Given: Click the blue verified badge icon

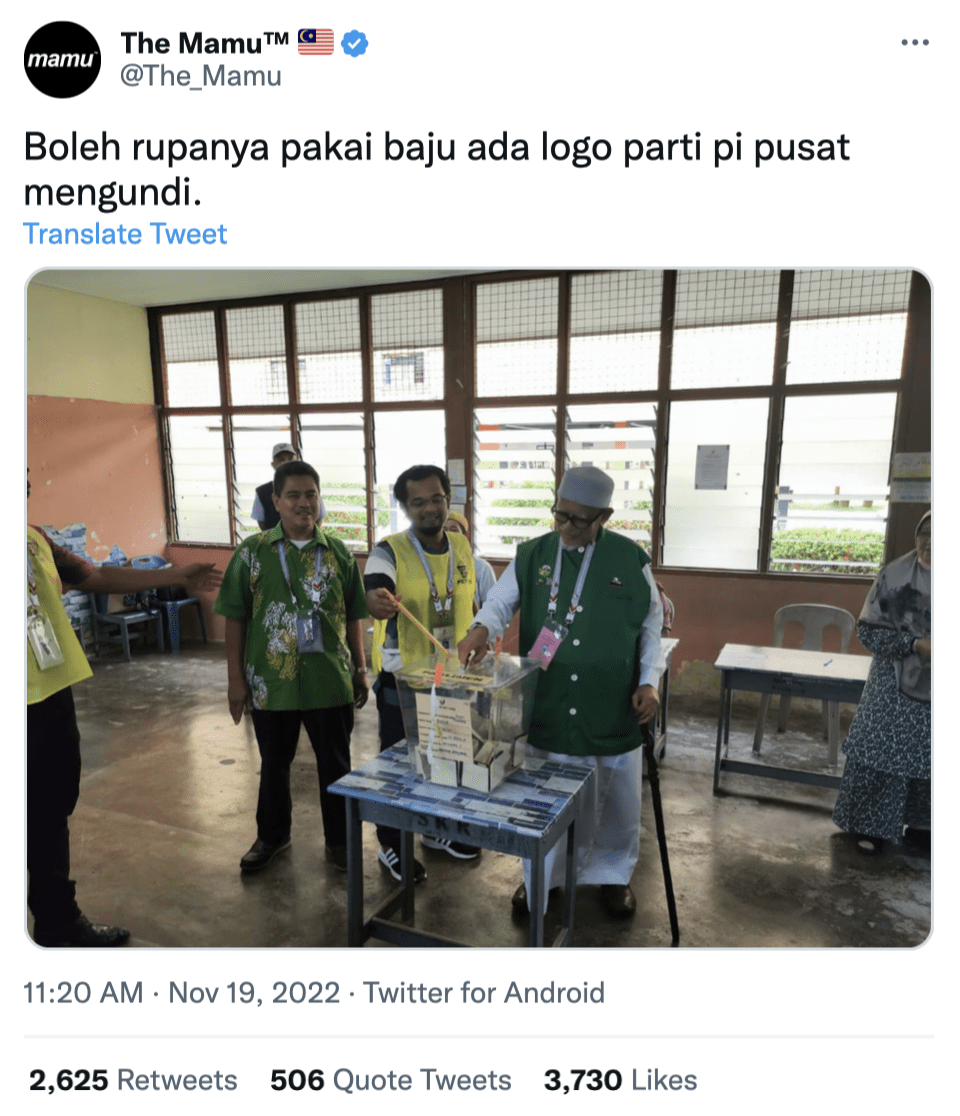Looking at the screenshot, I should point(354,43).
